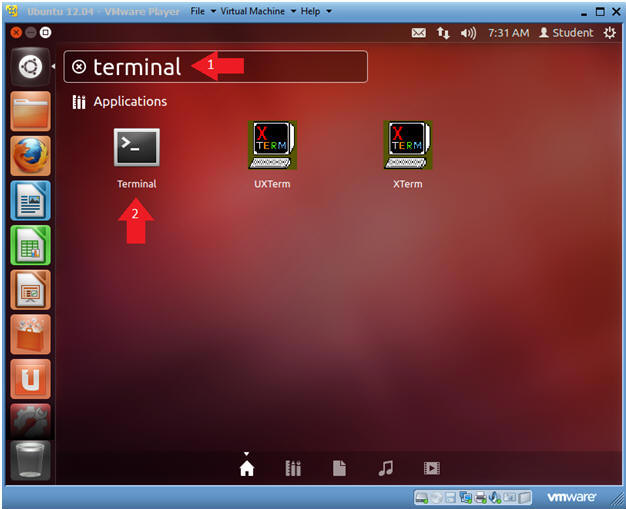The image size is (626, 509).
Task: Expand the Help dropdown arrow
Action: click(x=329, y=11)
